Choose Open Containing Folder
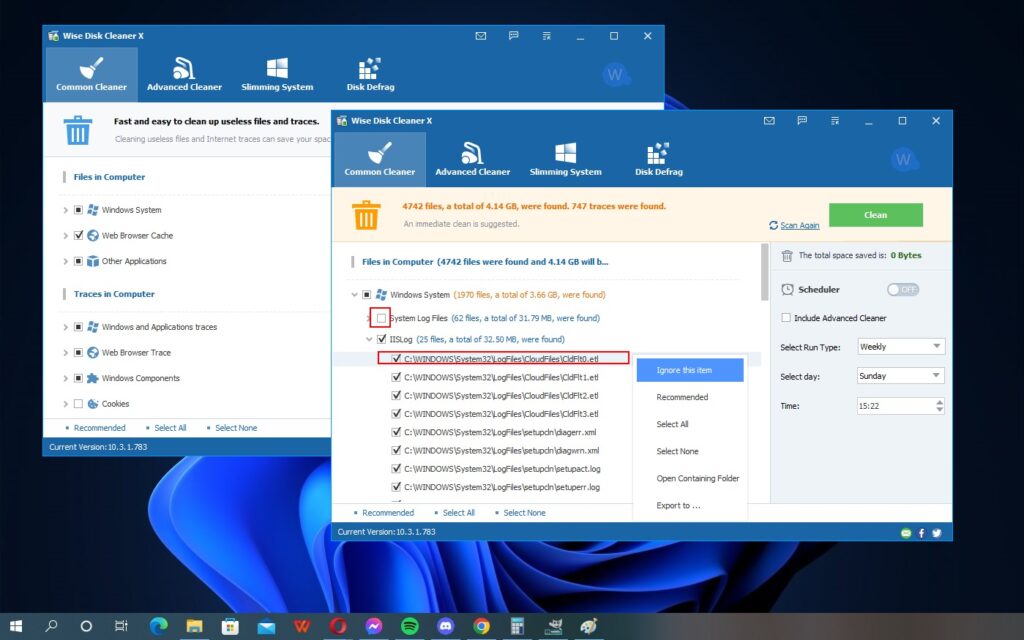Image resolution: width=1024 pixels, height=640 pixels. (690, 478)
